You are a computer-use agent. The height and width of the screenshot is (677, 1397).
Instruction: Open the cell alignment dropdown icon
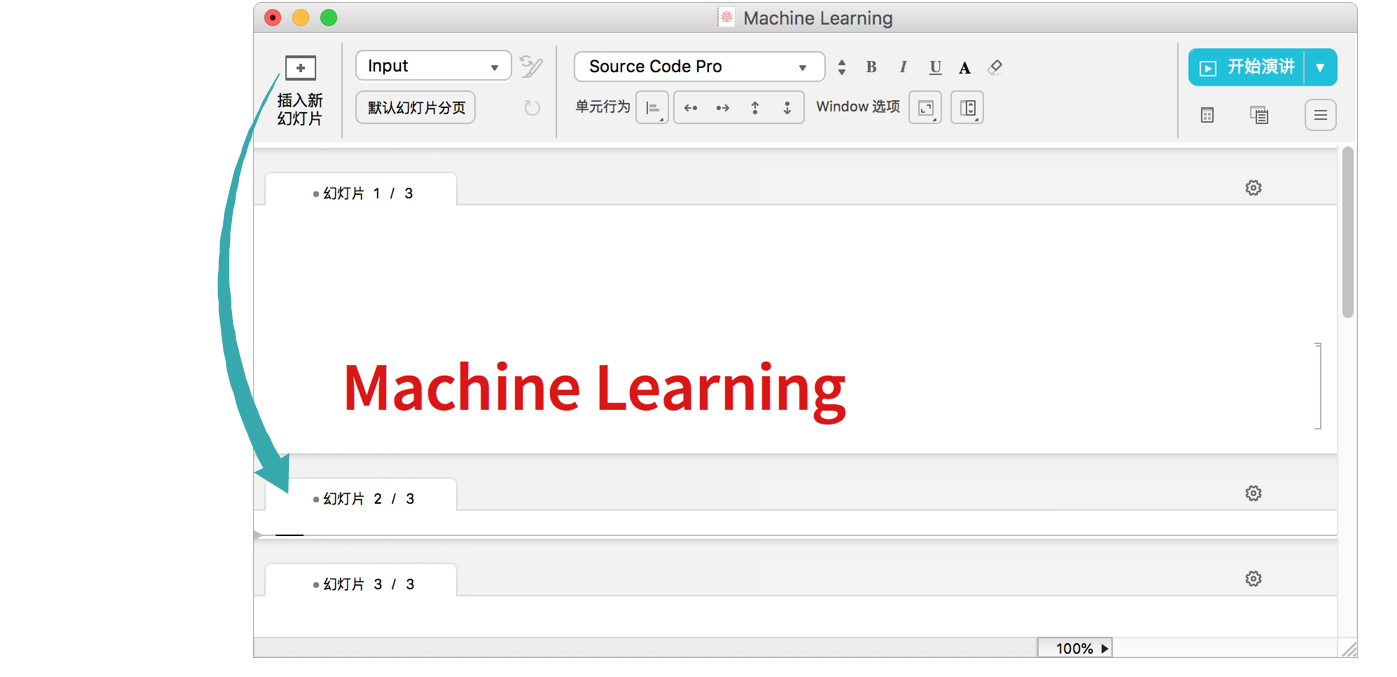point(652,108)
